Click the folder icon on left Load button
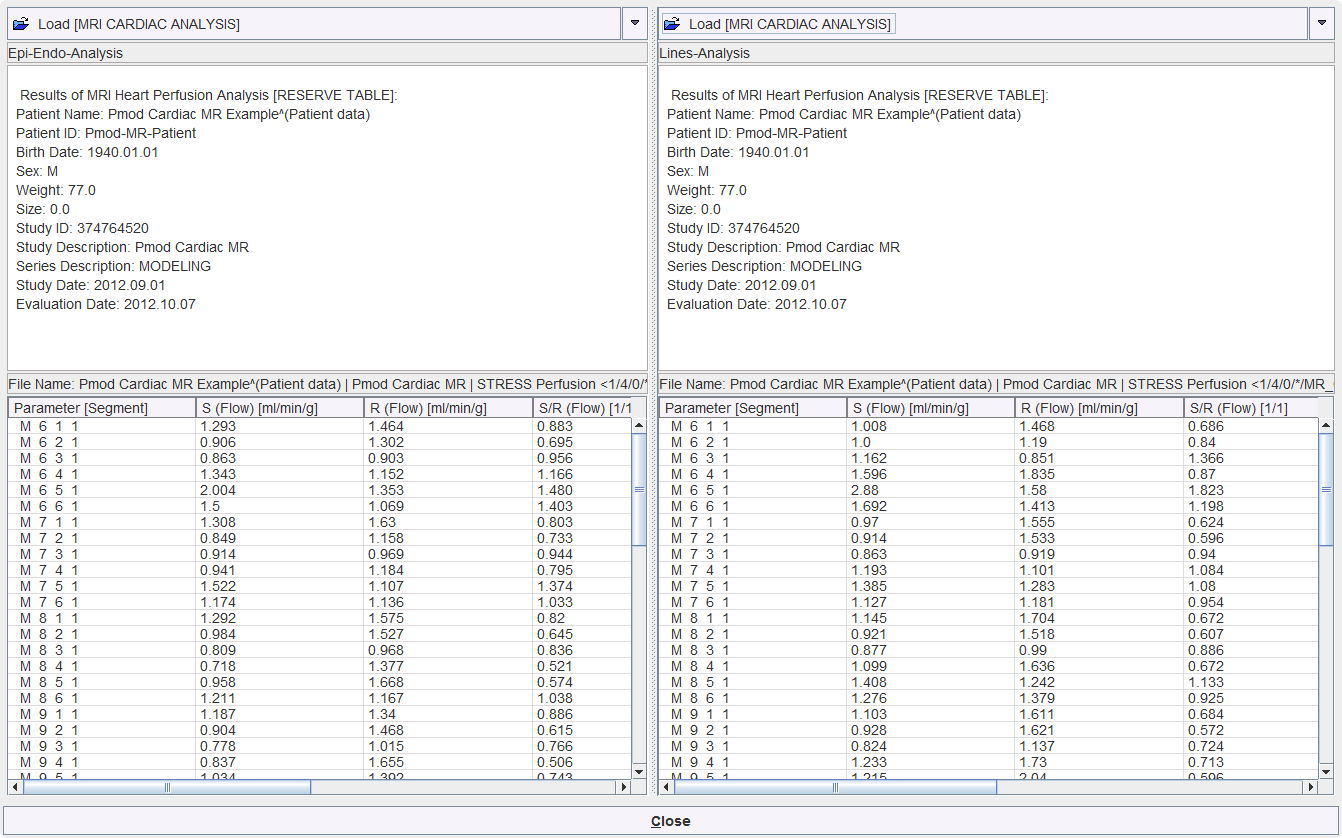This screenshot has width=1342, height=838. (21, 23)
